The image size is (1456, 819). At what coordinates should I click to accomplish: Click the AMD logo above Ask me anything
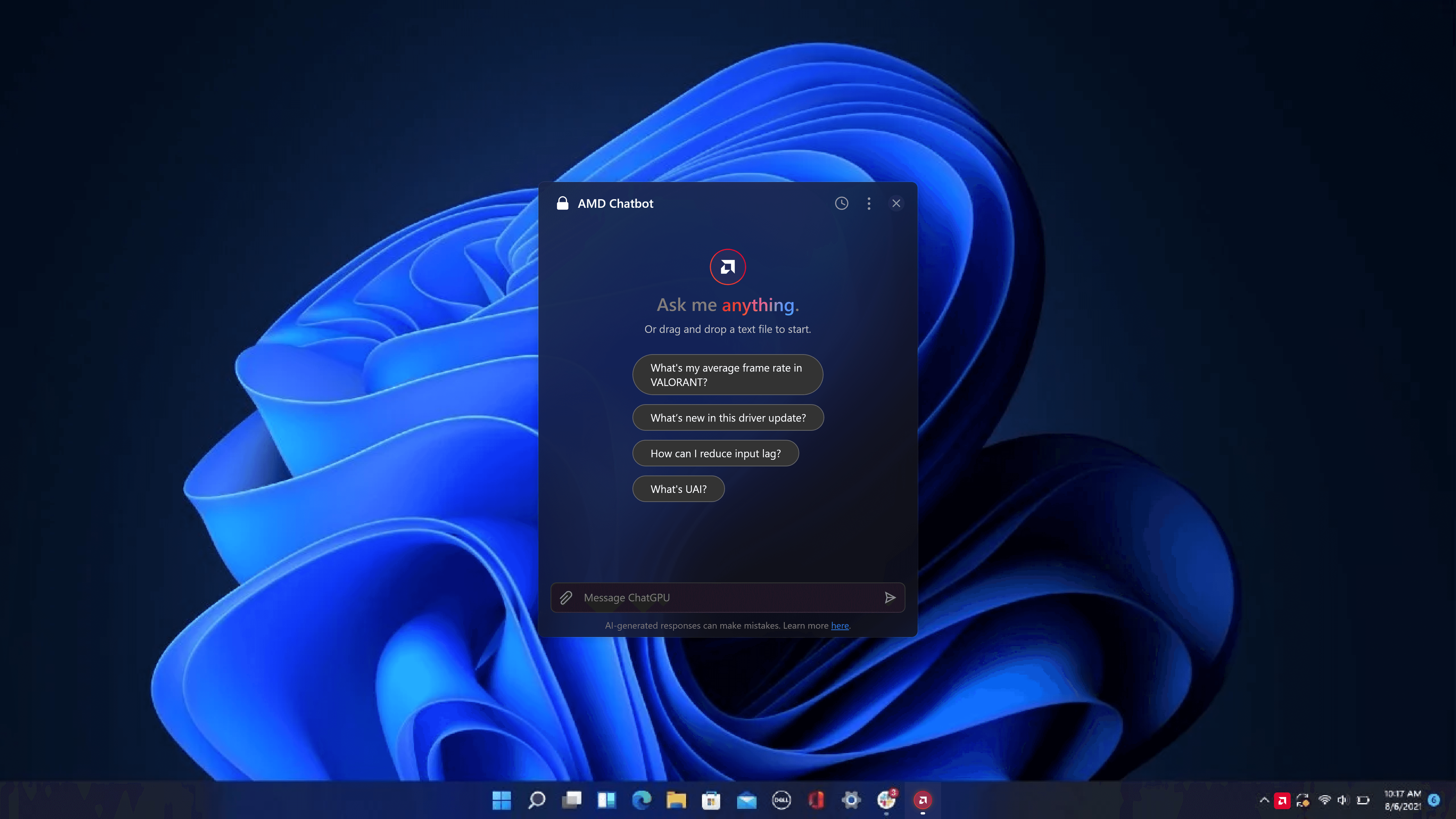(x=727, y=267)
